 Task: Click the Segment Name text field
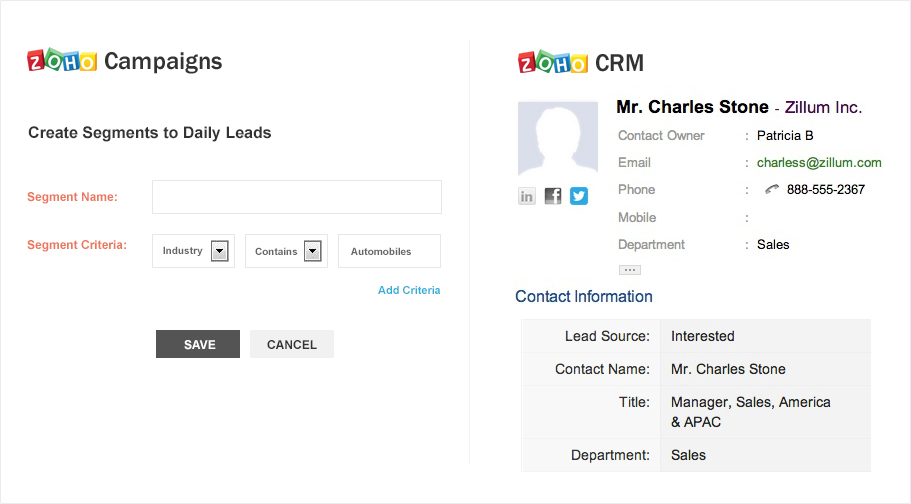[296, 197]
